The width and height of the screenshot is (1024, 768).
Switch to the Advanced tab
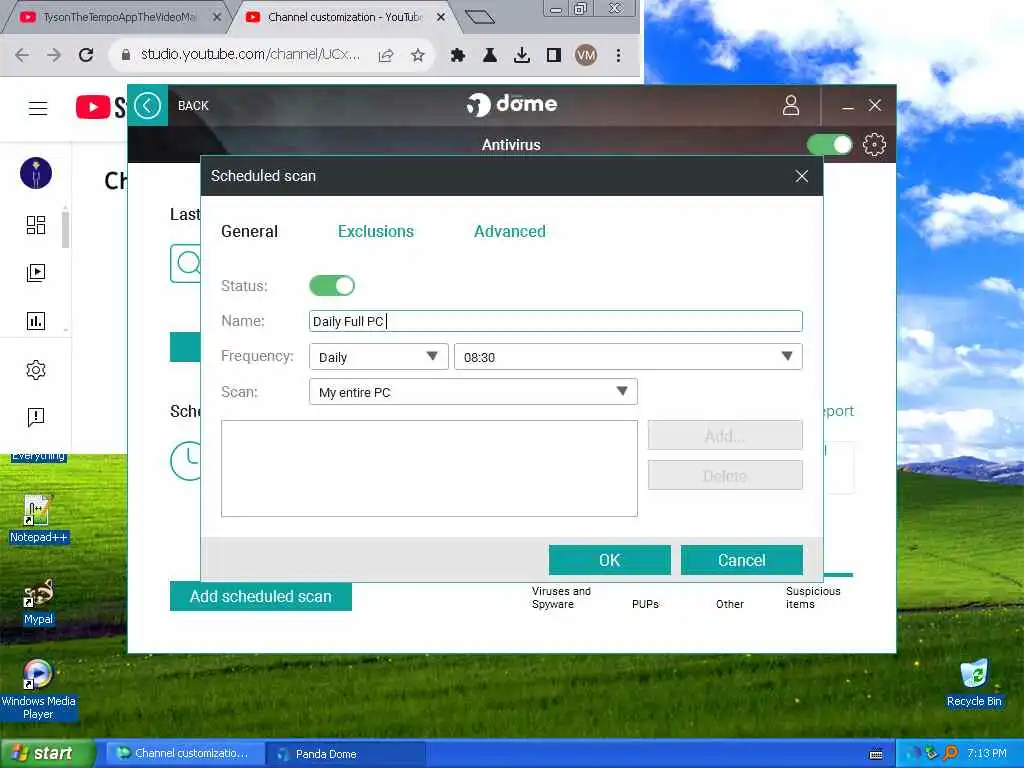pyautogui.click(x=509, y=231)
